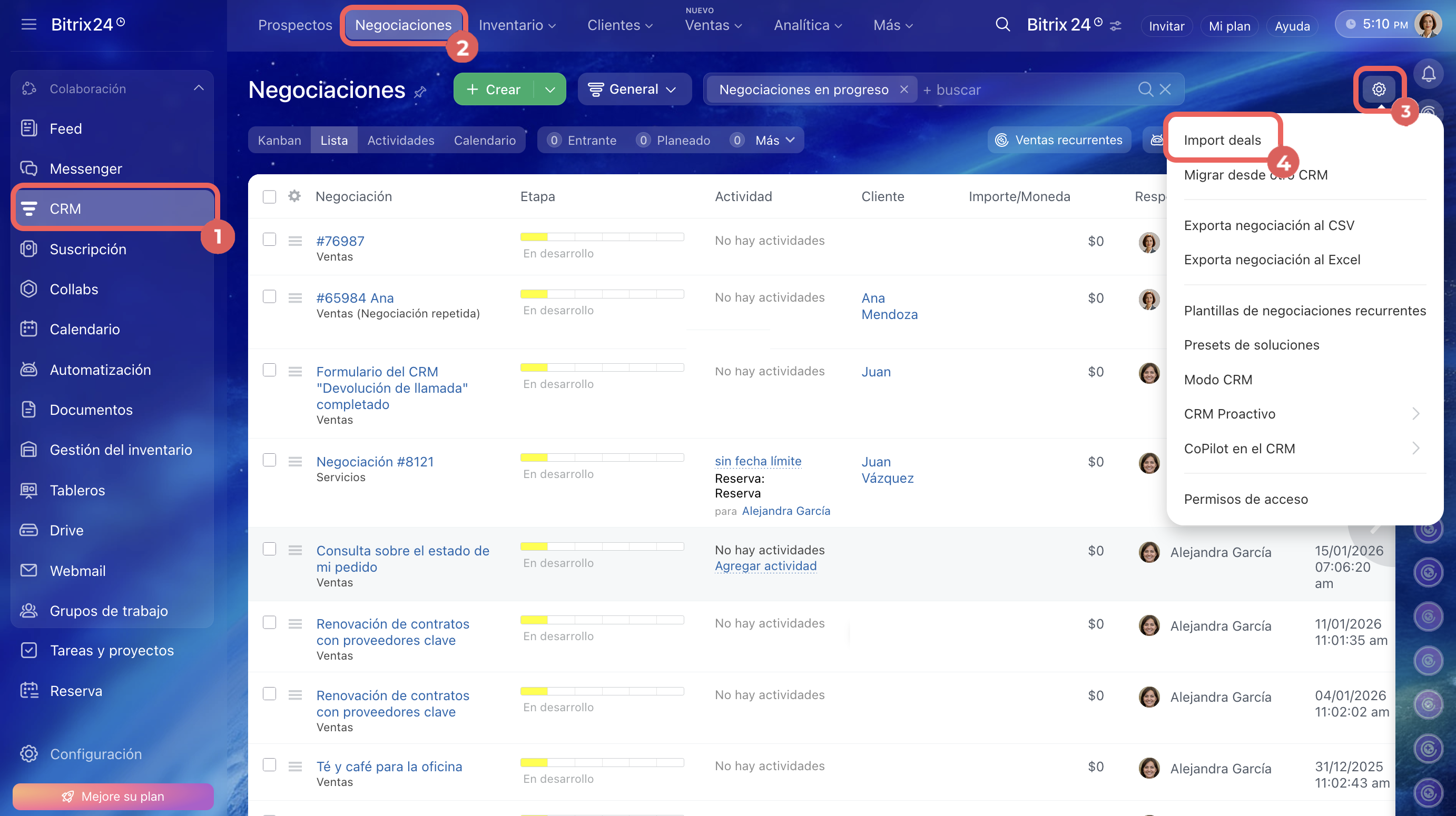Click Agregar actividad link
The width and height of the screenshot is (1456, 816).
tap(765, 566)
